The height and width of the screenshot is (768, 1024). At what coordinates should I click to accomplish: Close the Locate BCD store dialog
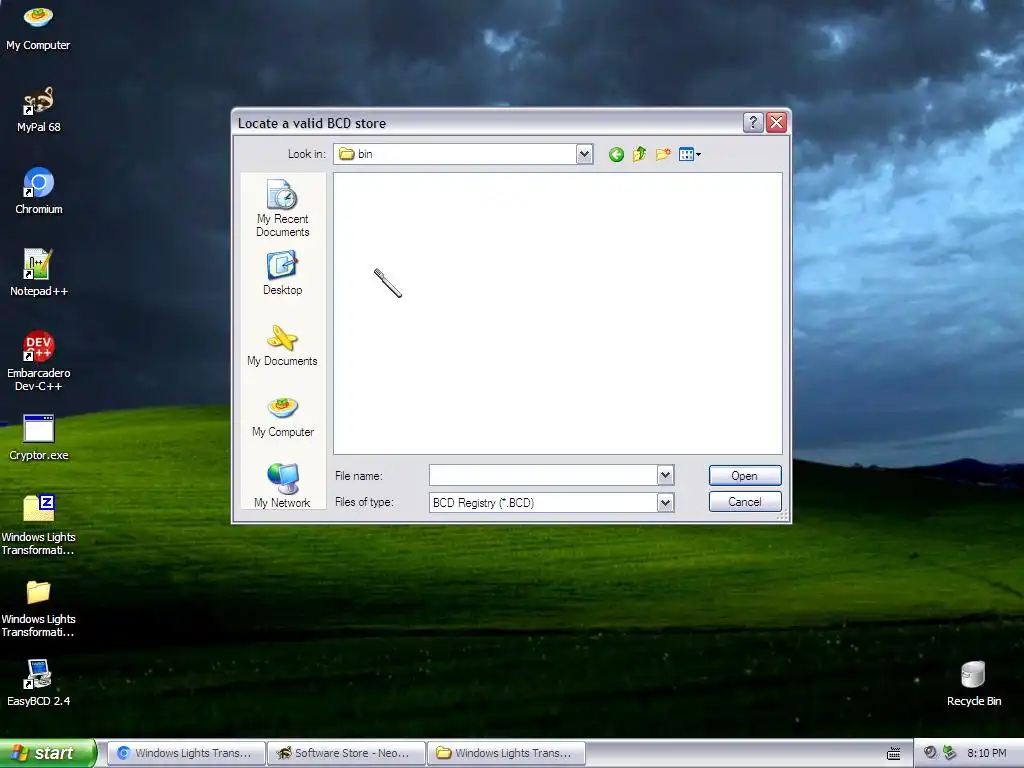pos(776,122)
